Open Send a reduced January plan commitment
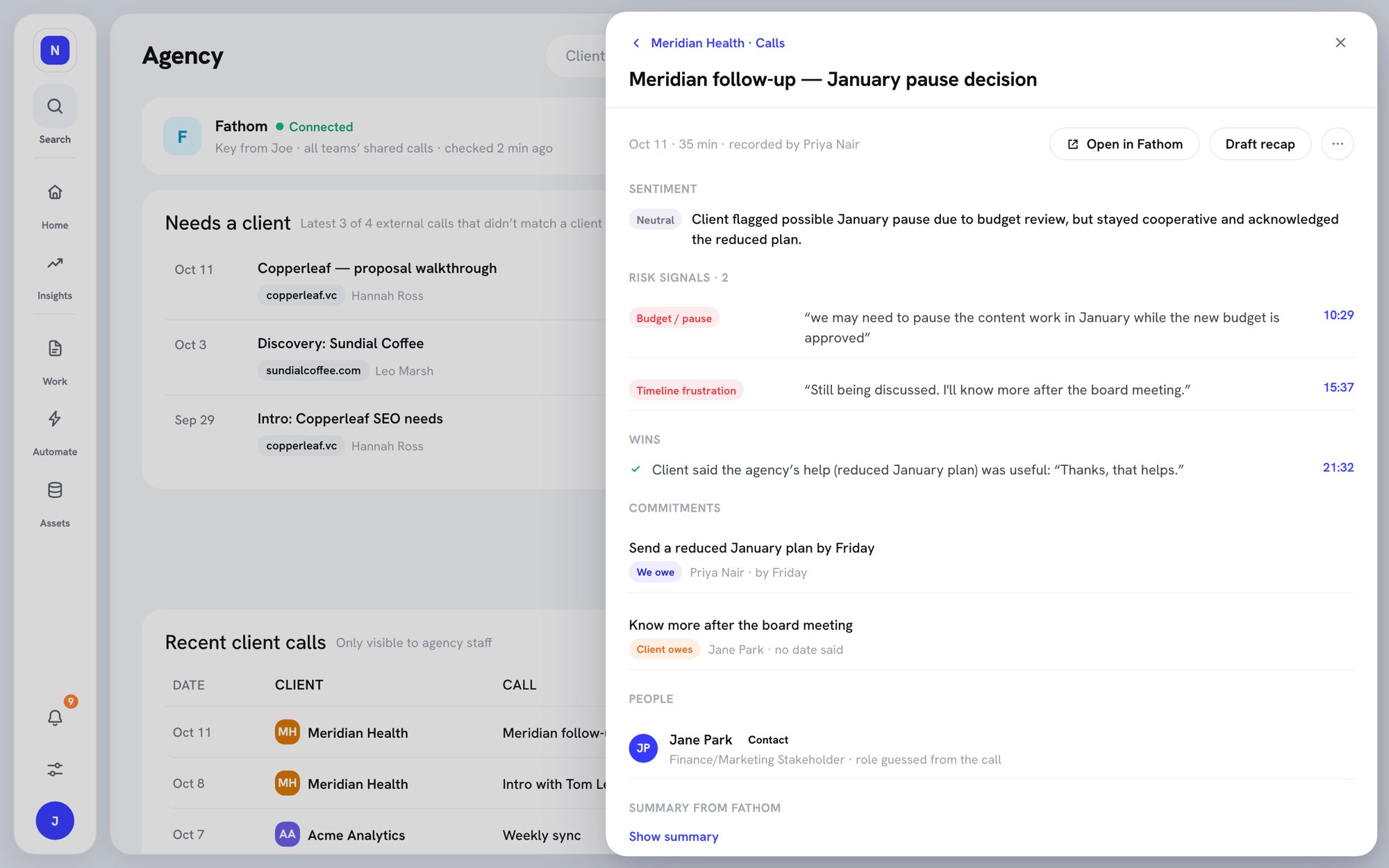 click(x=751, y=548)
